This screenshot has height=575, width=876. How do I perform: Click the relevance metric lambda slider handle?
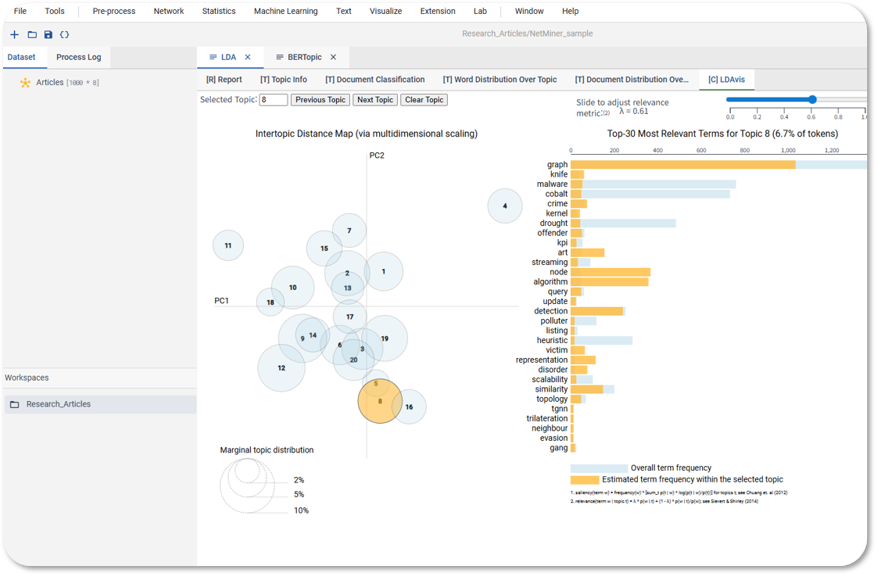tap(812, 99)
